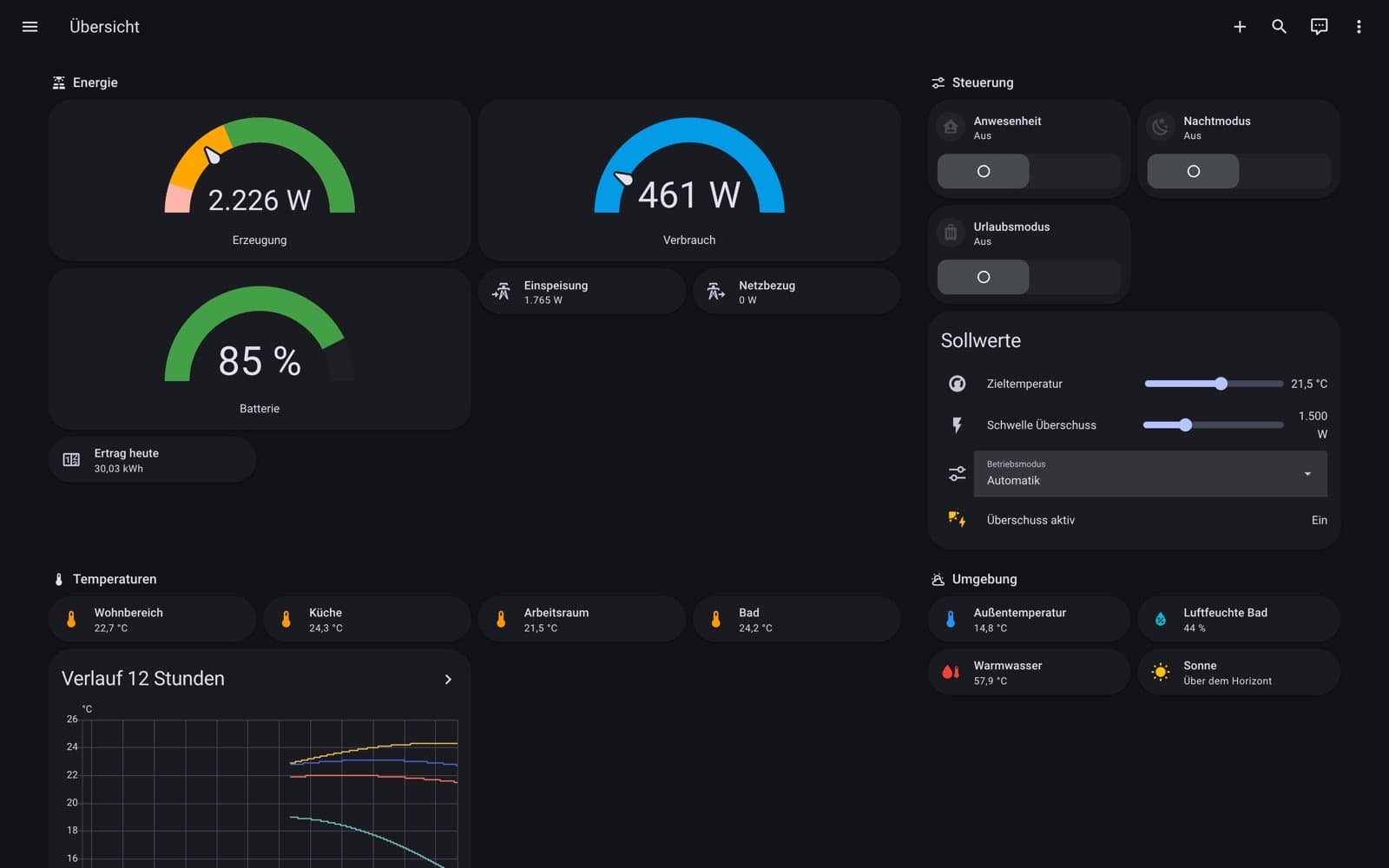Open the hamburger sidebar menu

(30, 27)
